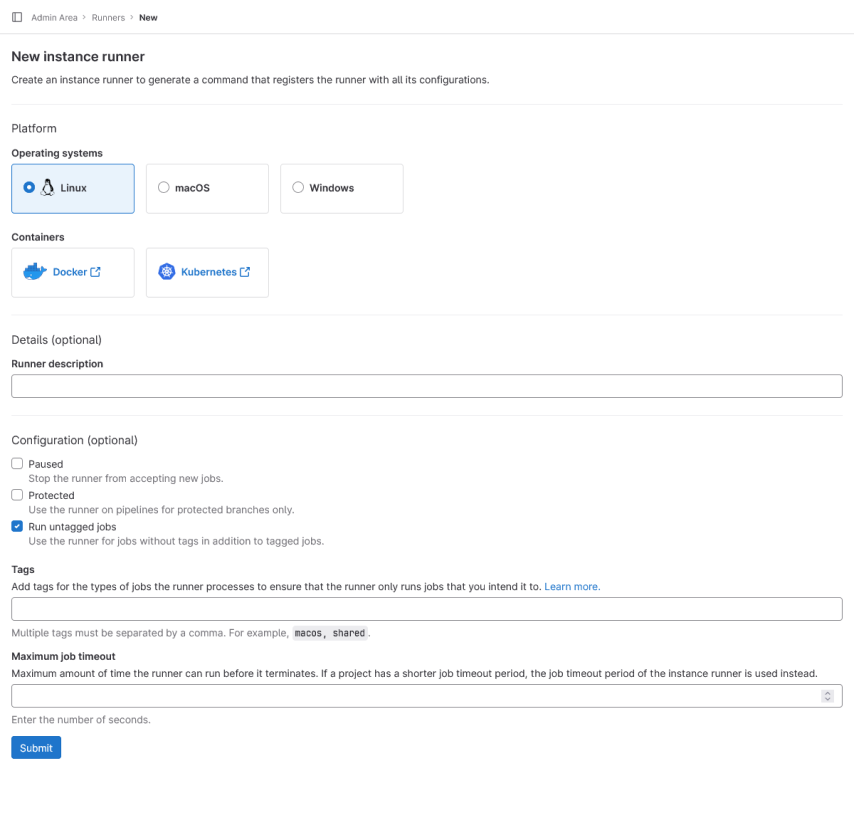Click inside the Tags input field
Screen dimensions: 854x830
[426, 608]
